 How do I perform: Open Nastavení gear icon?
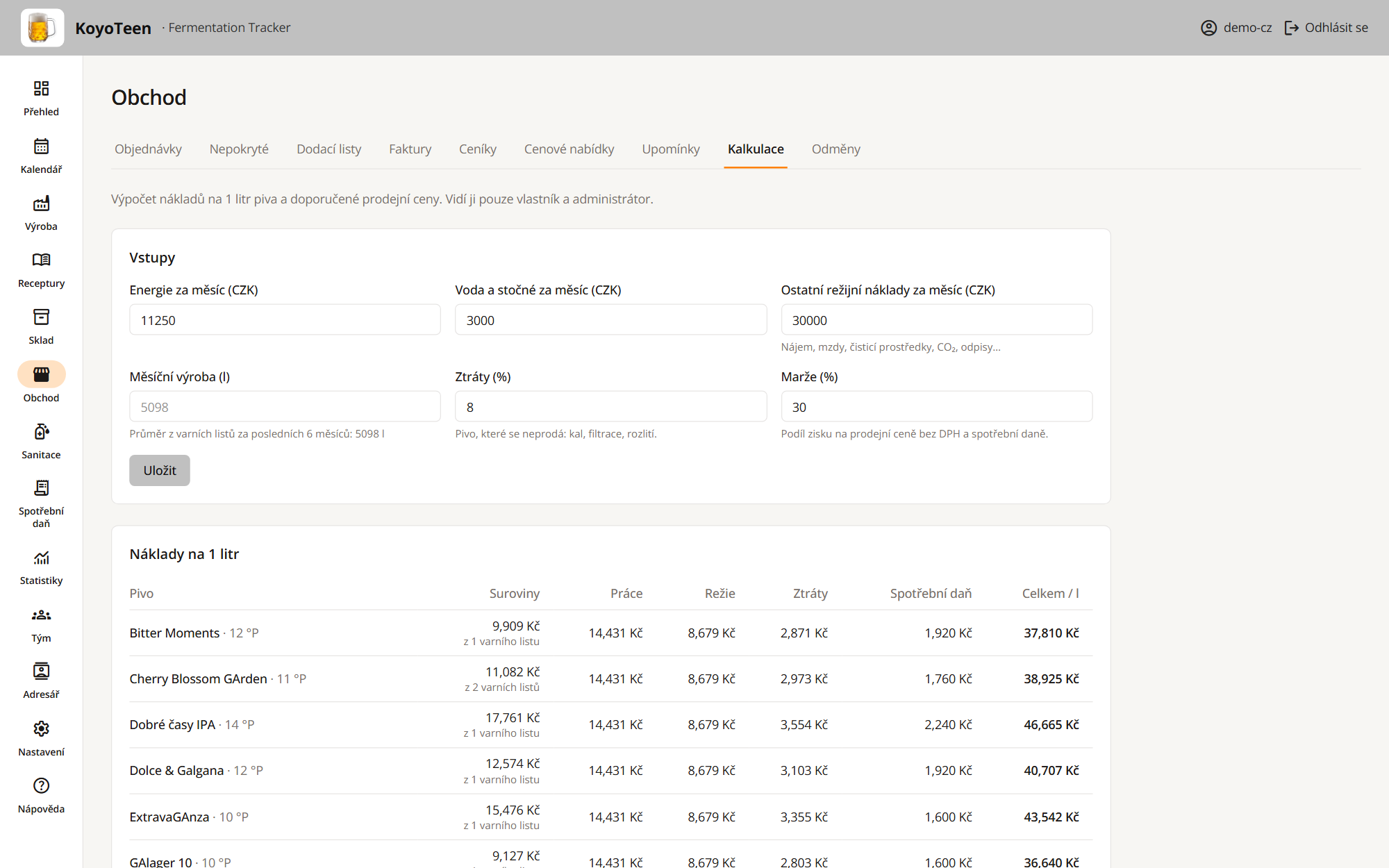[x=41, y=728]
